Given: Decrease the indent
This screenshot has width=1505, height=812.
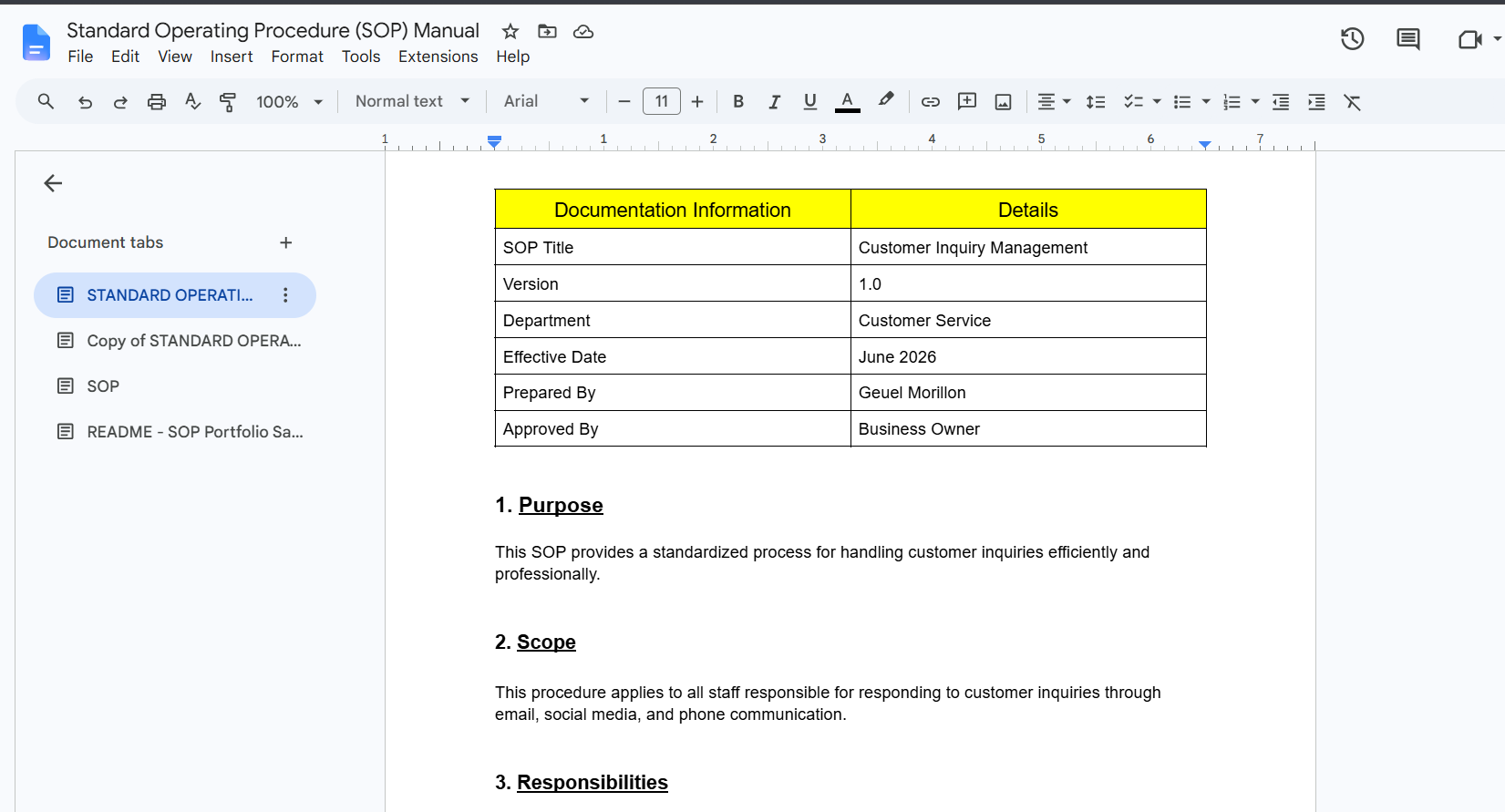Looking at the screenshot, I should coord(1281,102).
